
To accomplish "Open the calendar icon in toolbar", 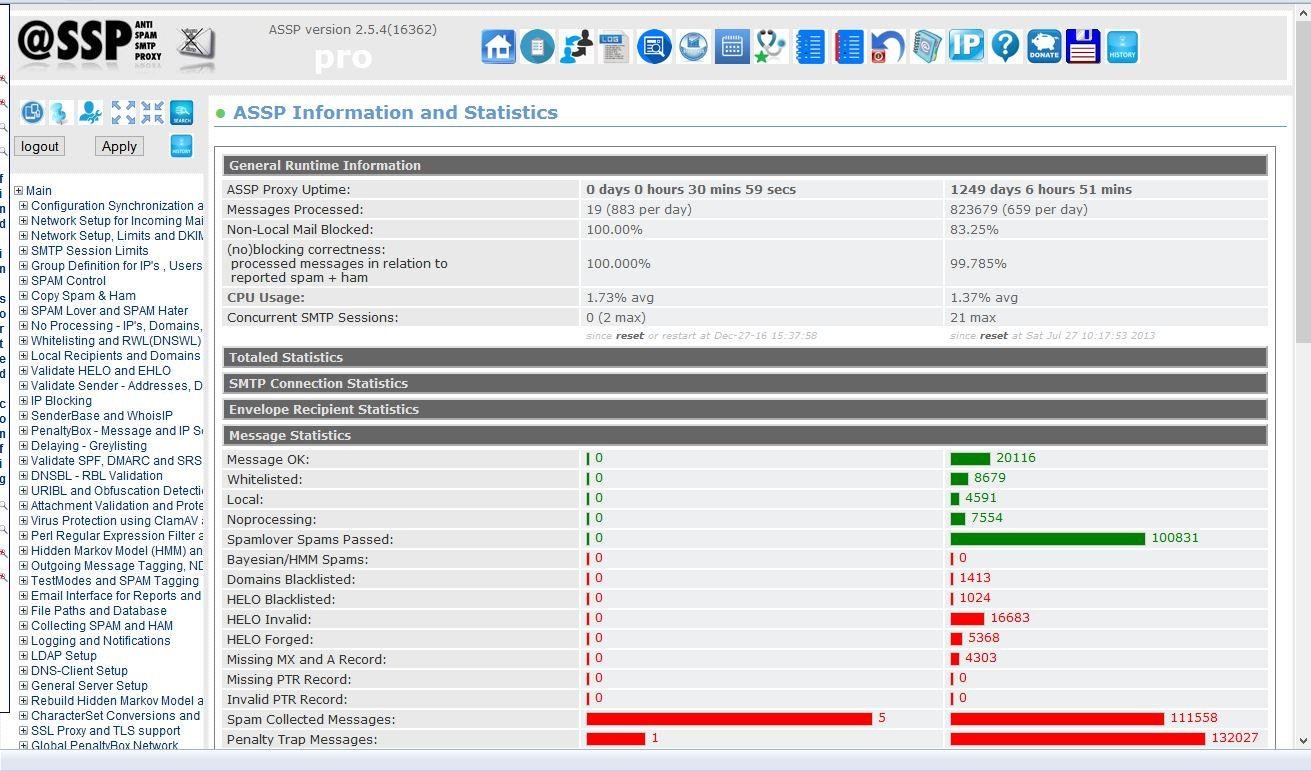I will (731, 47).
